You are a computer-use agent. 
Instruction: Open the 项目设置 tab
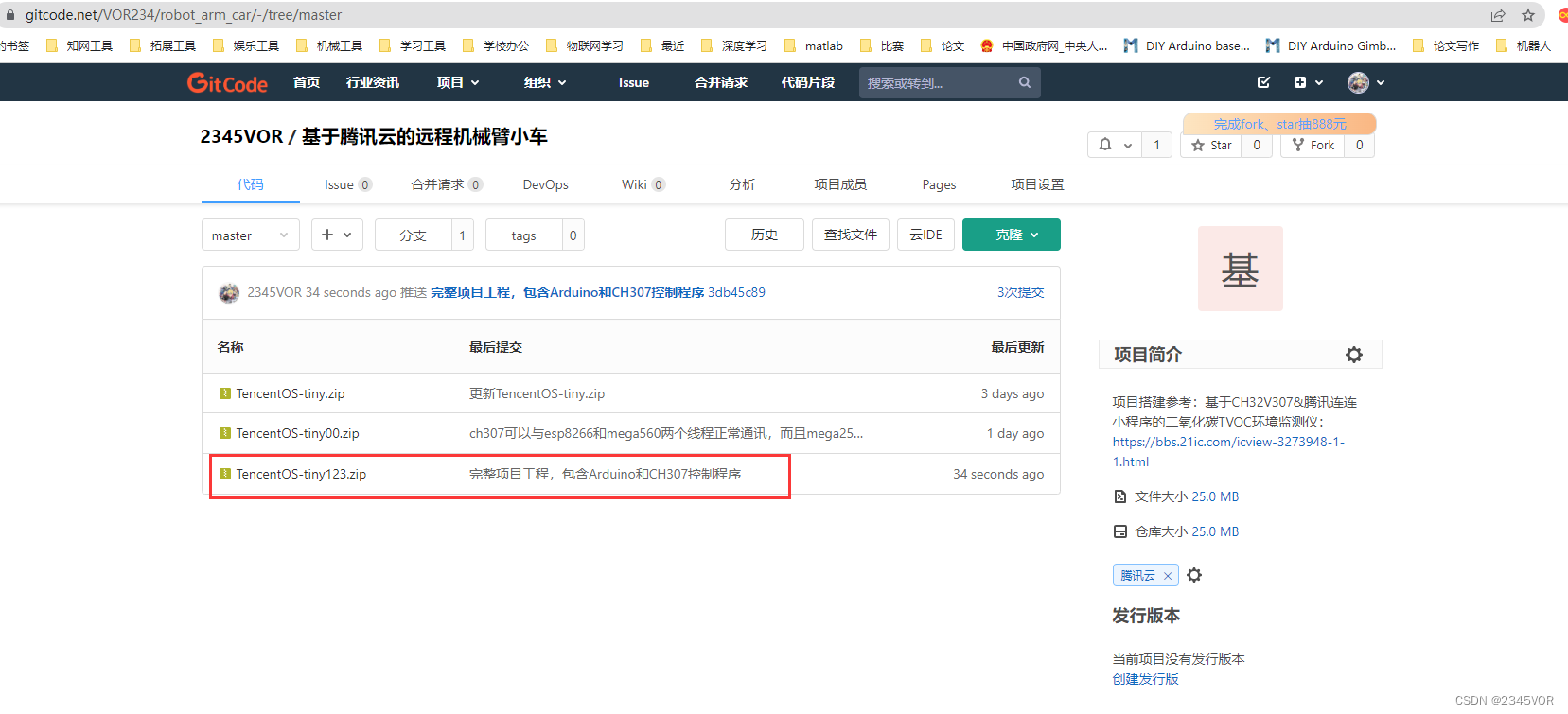[x=1037, y=184]
